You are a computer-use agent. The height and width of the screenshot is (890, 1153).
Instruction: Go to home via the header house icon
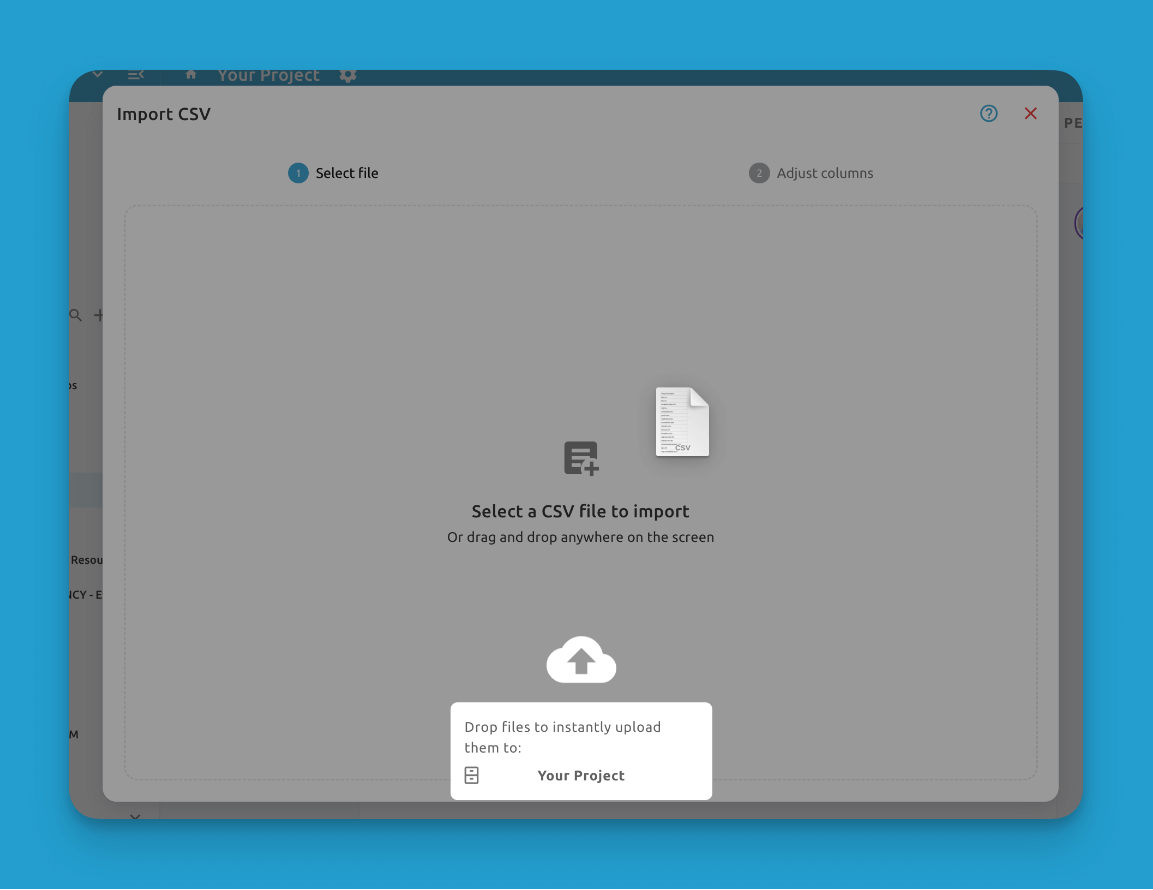191,75
